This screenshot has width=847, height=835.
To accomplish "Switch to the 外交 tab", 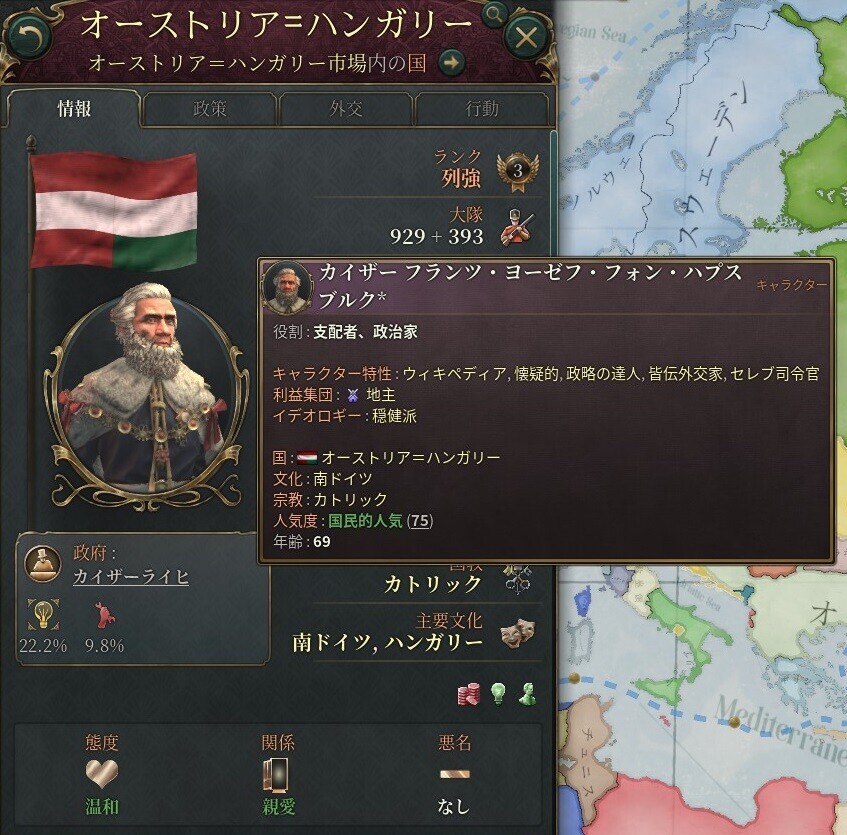I will (x=346, y=109).
